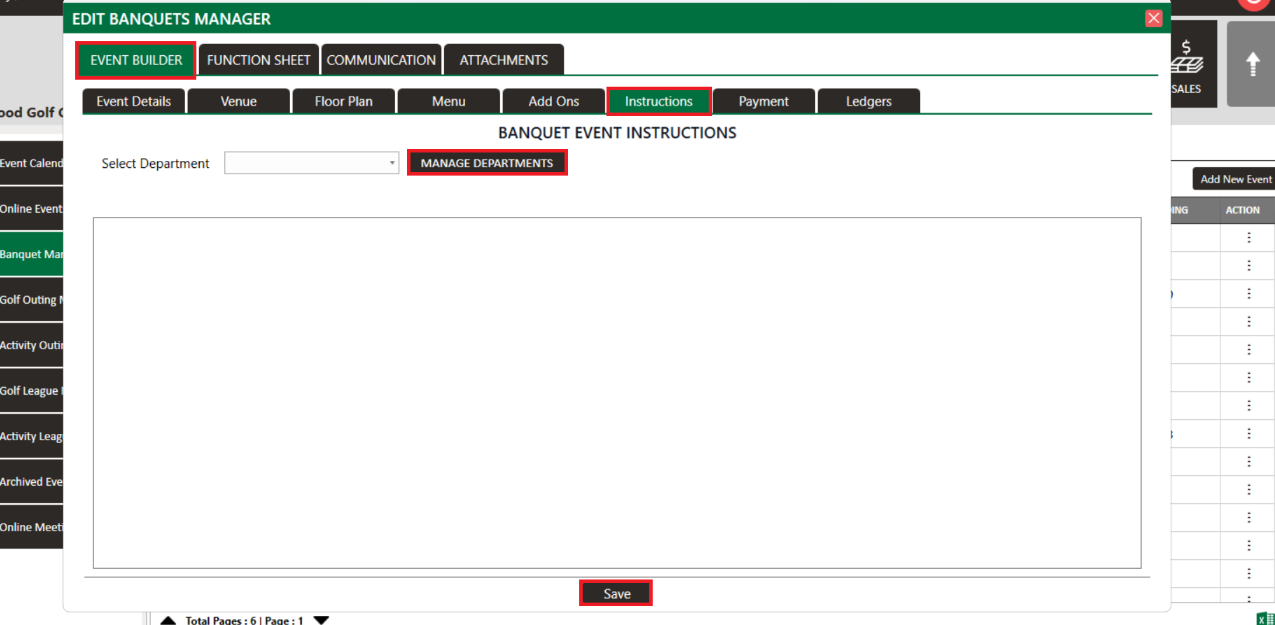
Task: Close the Edit Banquets Manager dialog
Action: (x=1153, y=18)
